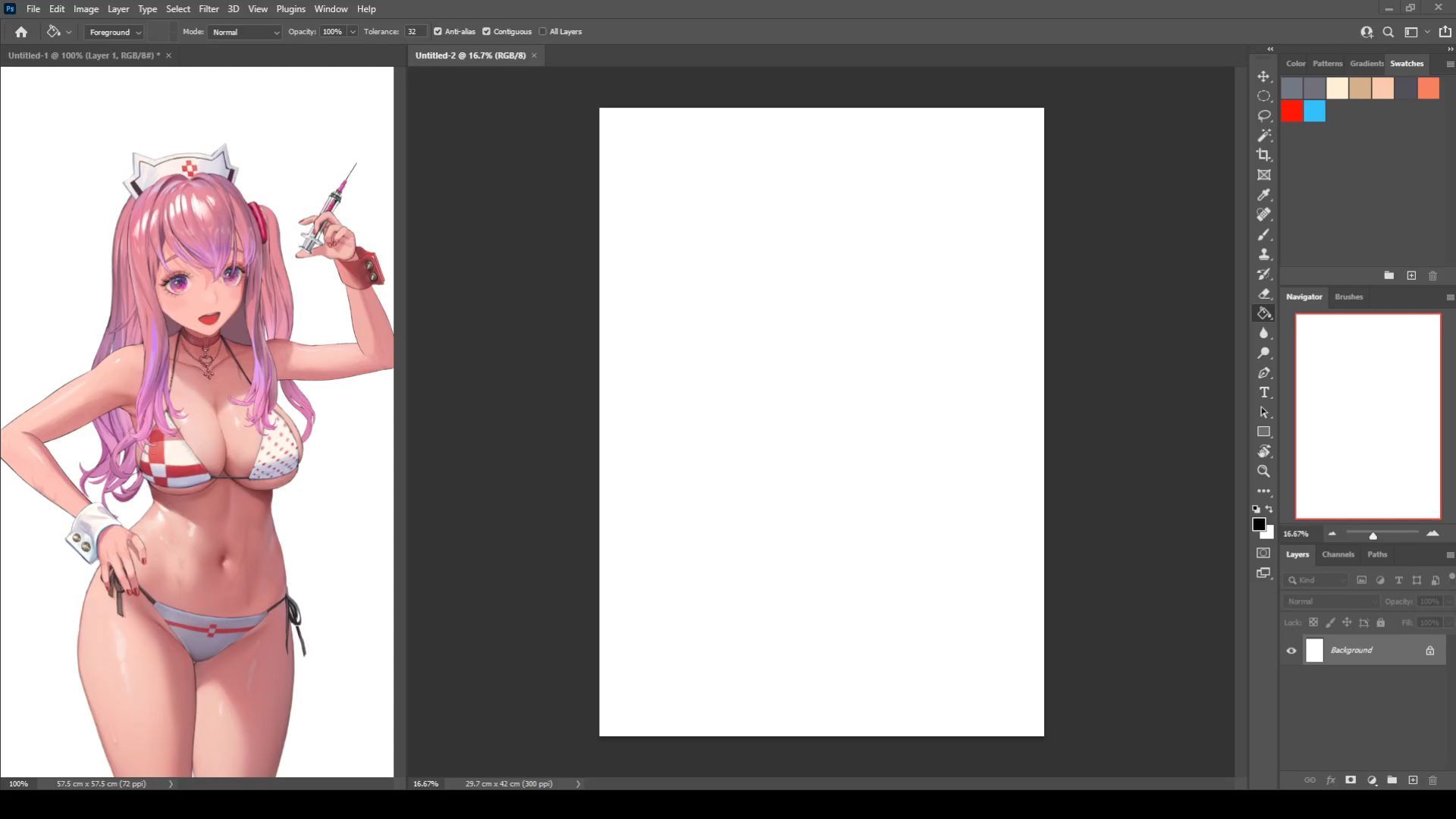
Task: Select the Horizontal Type tool
Action: point(1263,393)
